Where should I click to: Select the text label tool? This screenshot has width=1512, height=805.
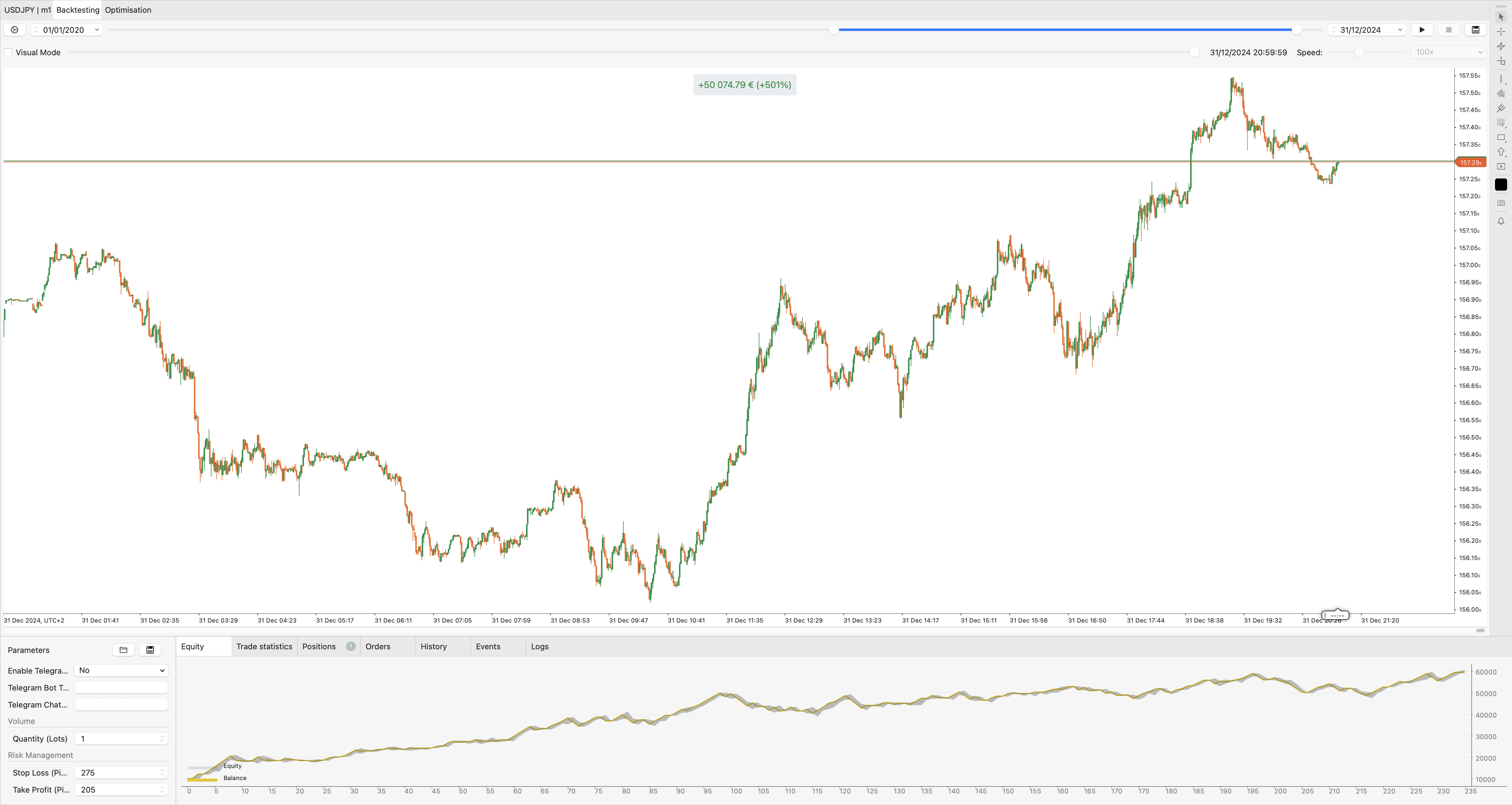click(1501, 167)
